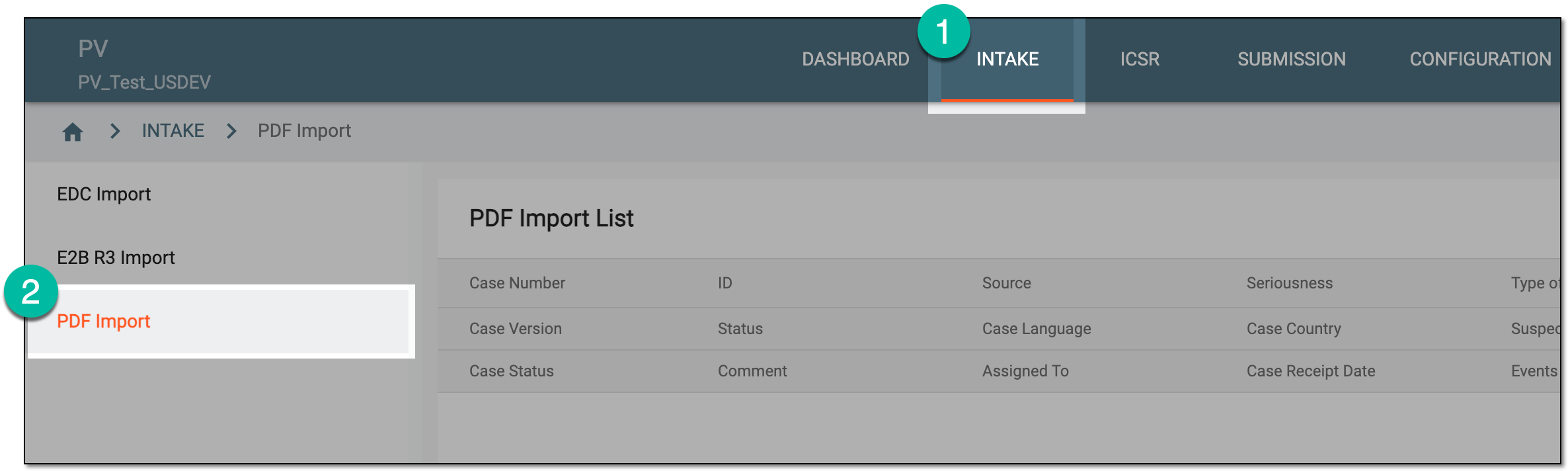Viewport: 1568px width, 471px height.
Task: Switch to the INTAKE tab
Action: coord(1007,60)
